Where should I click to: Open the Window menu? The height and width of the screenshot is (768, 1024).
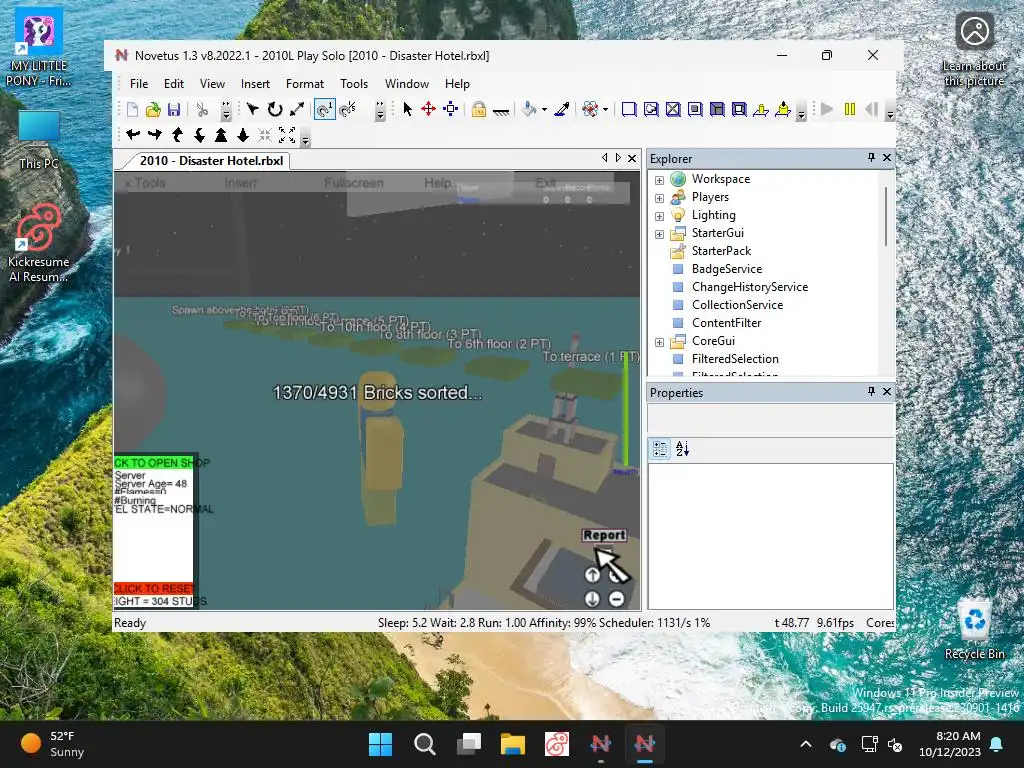pyautogui.click(x=407, y=84)
